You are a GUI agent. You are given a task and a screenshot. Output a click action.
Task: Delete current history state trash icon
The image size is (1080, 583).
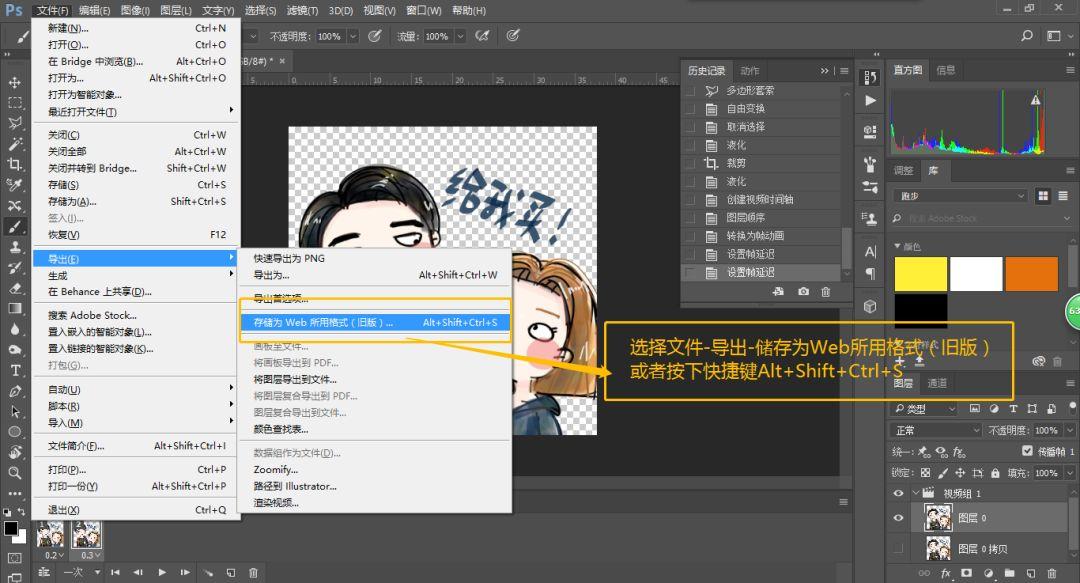[x=826, y=292]
